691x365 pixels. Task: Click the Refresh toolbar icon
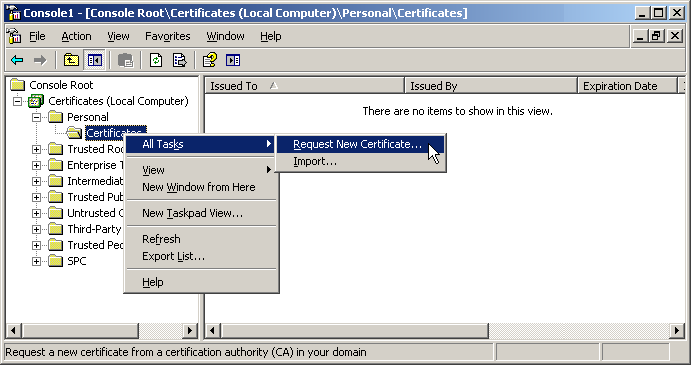click(156, 60)
